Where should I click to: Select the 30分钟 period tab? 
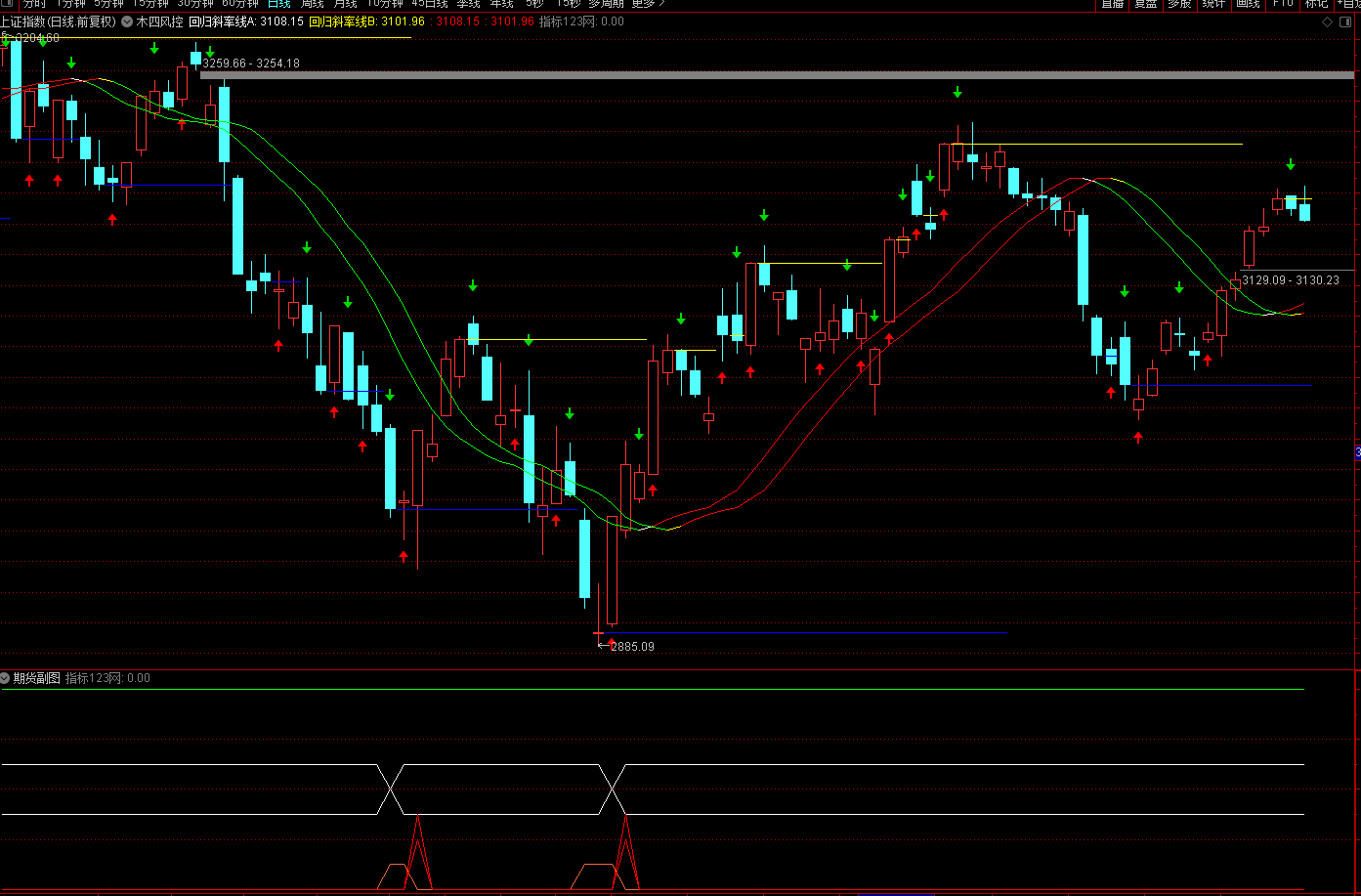point(194,4)
